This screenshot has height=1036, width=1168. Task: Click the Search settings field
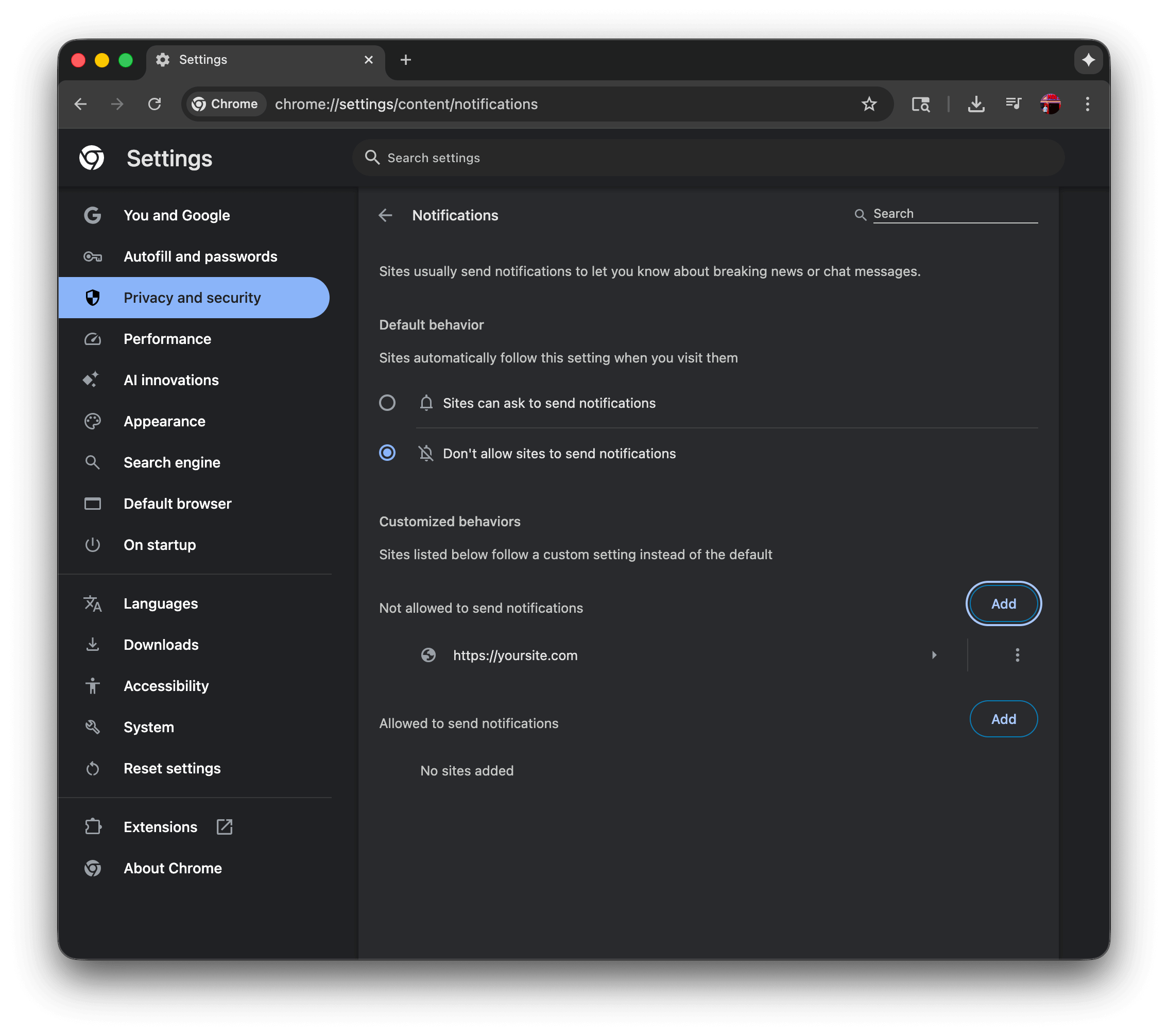point(709,158)
